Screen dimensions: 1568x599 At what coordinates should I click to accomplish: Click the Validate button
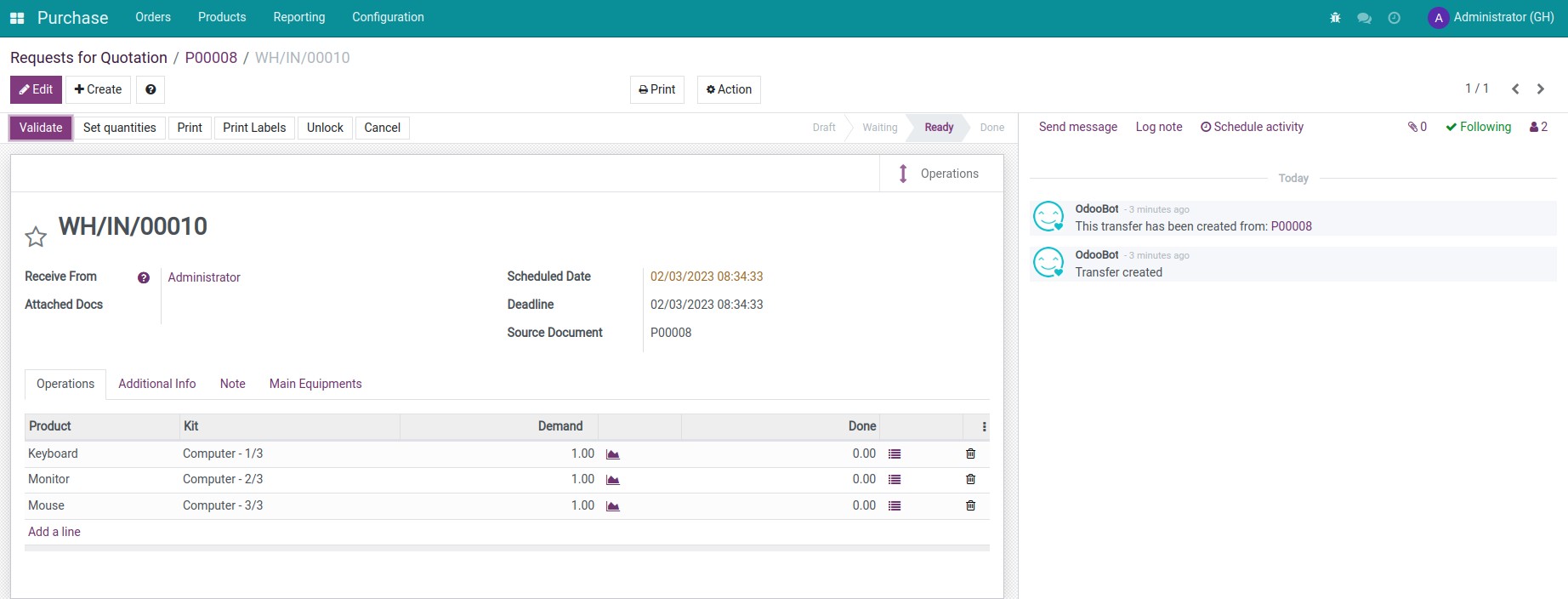tap(41, 128)
